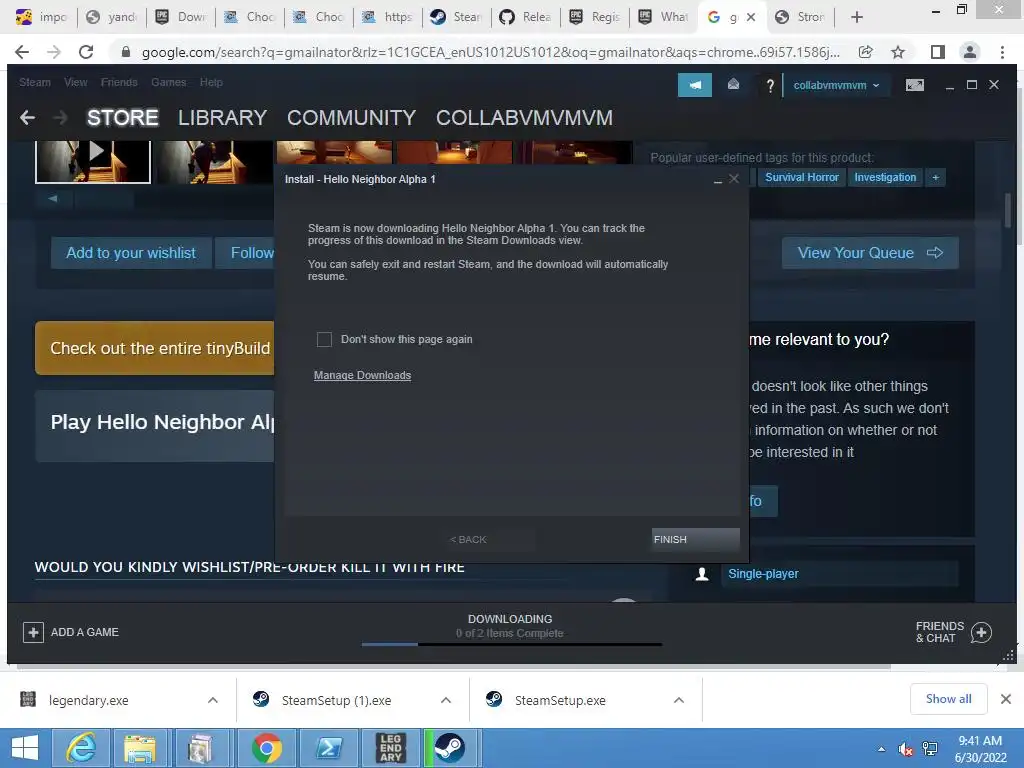Click the Check out the entire tinyBuild banner

point(155,348)
